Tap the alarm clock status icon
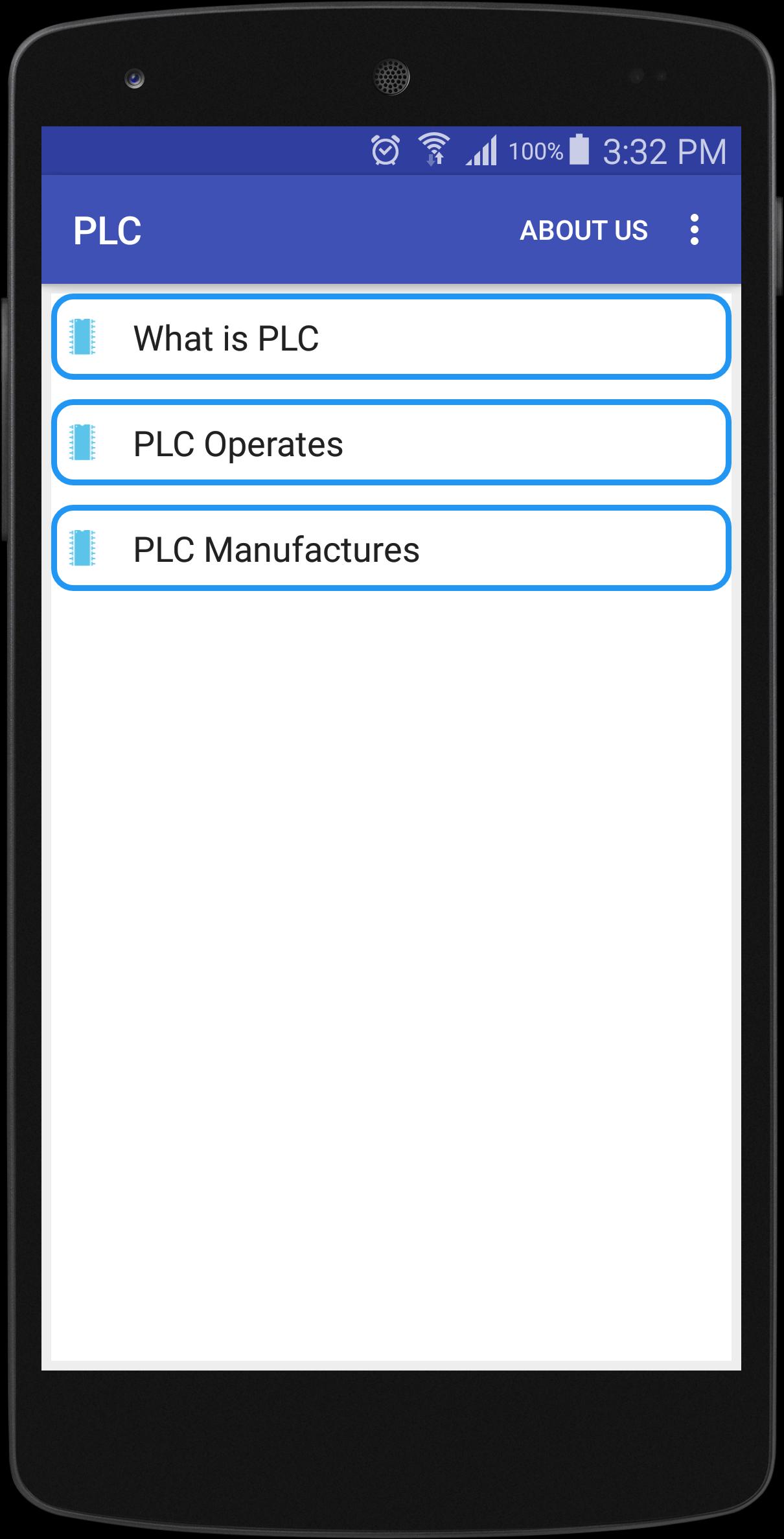This screenshot has height=1539, width=784. pos(385,150)
